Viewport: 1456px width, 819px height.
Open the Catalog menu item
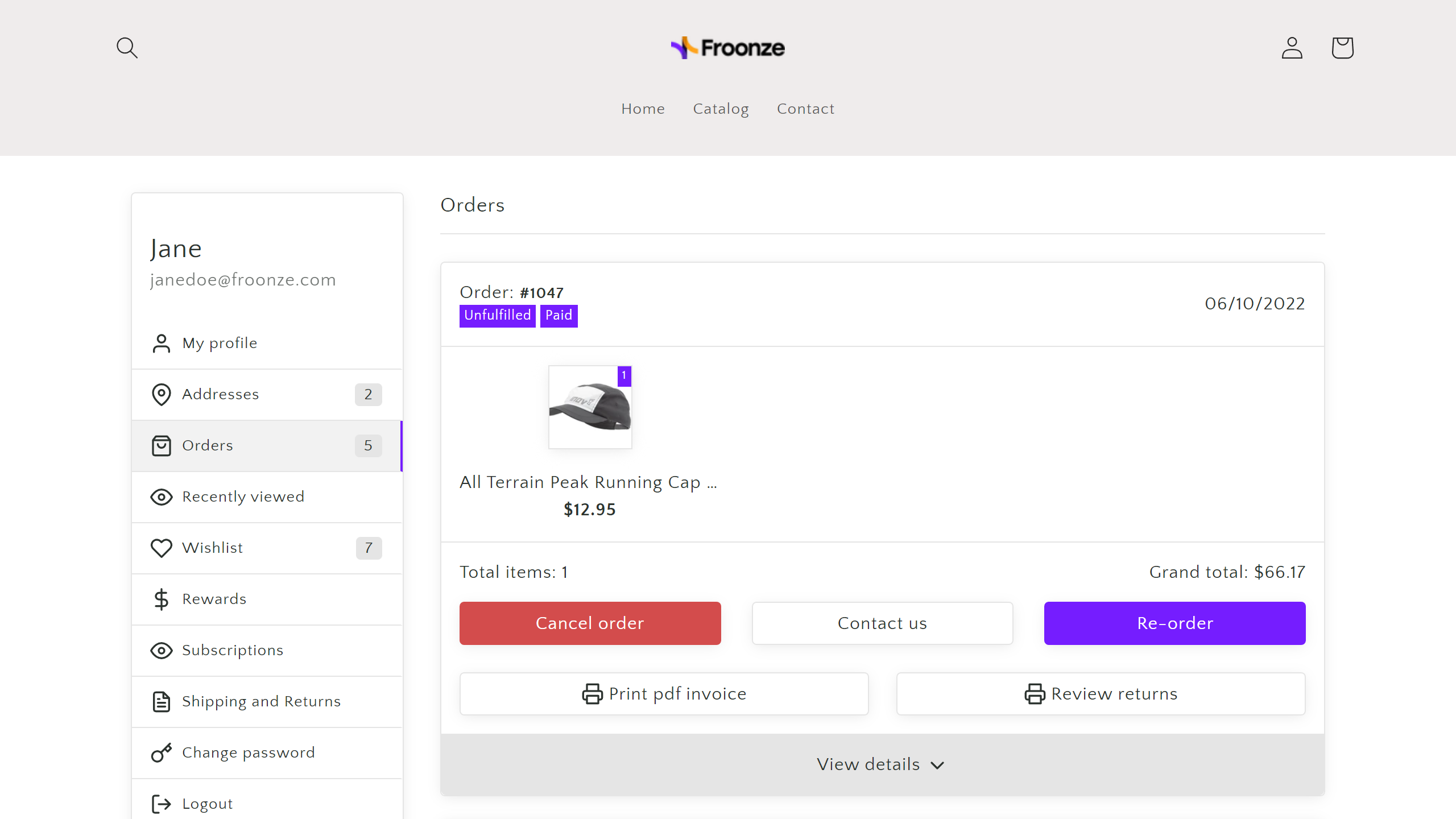(x=721, y=109)
